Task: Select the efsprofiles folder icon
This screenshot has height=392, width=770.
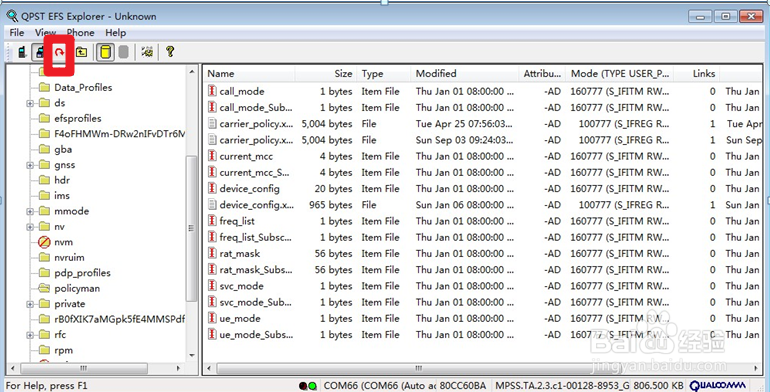Action: coord(44,118)
